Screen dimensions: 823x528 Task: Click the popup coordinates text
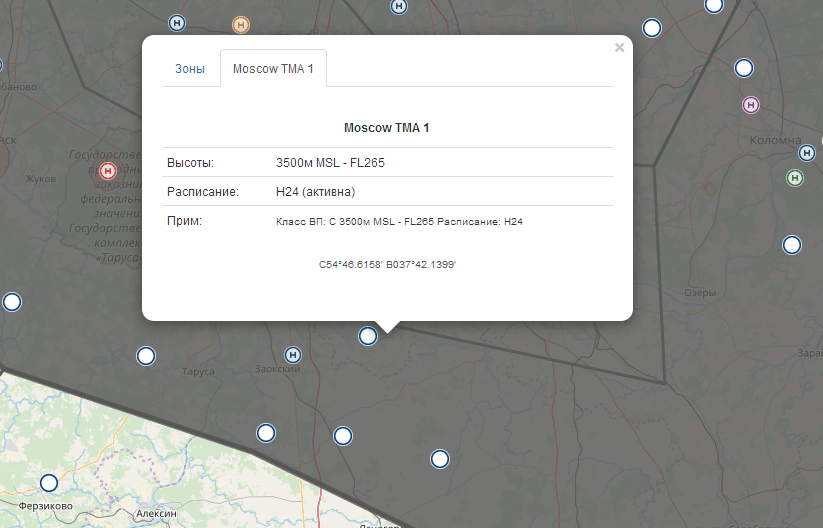(x=387, y=265)
